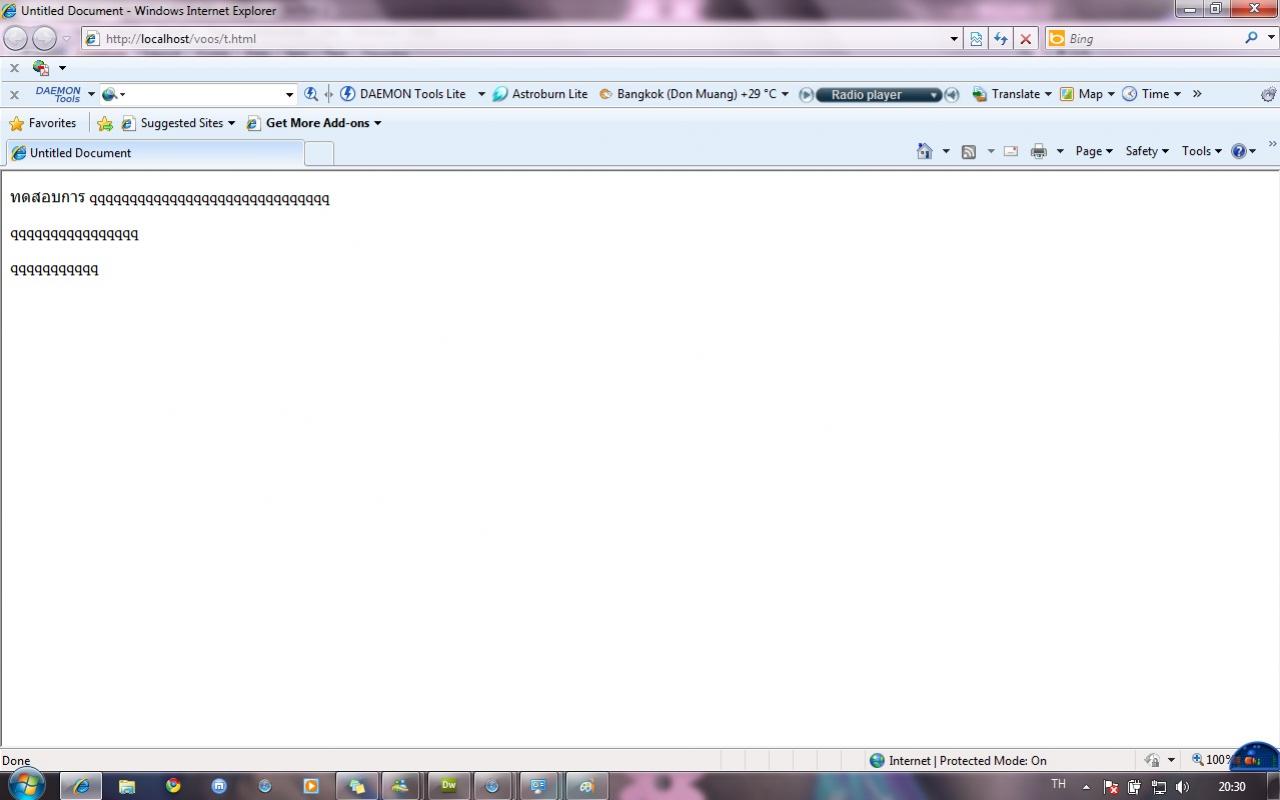Viewport: 1280px width, 800px height.
Task: Change zoom level from the status bar
Action: click(x=1212, y=760)
